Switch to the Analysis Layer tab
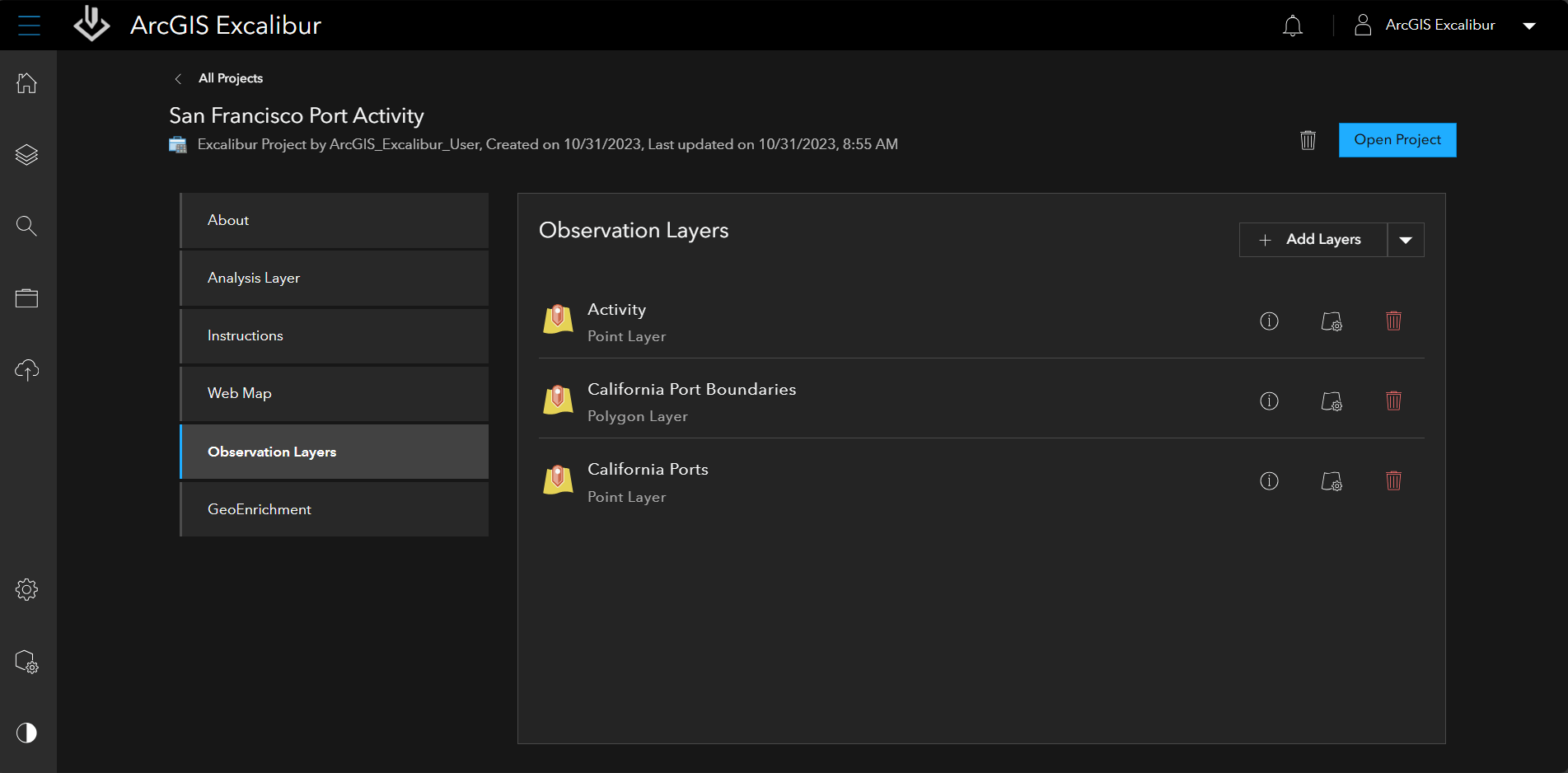Screen dimensions: 1568x773 [335, 279]
